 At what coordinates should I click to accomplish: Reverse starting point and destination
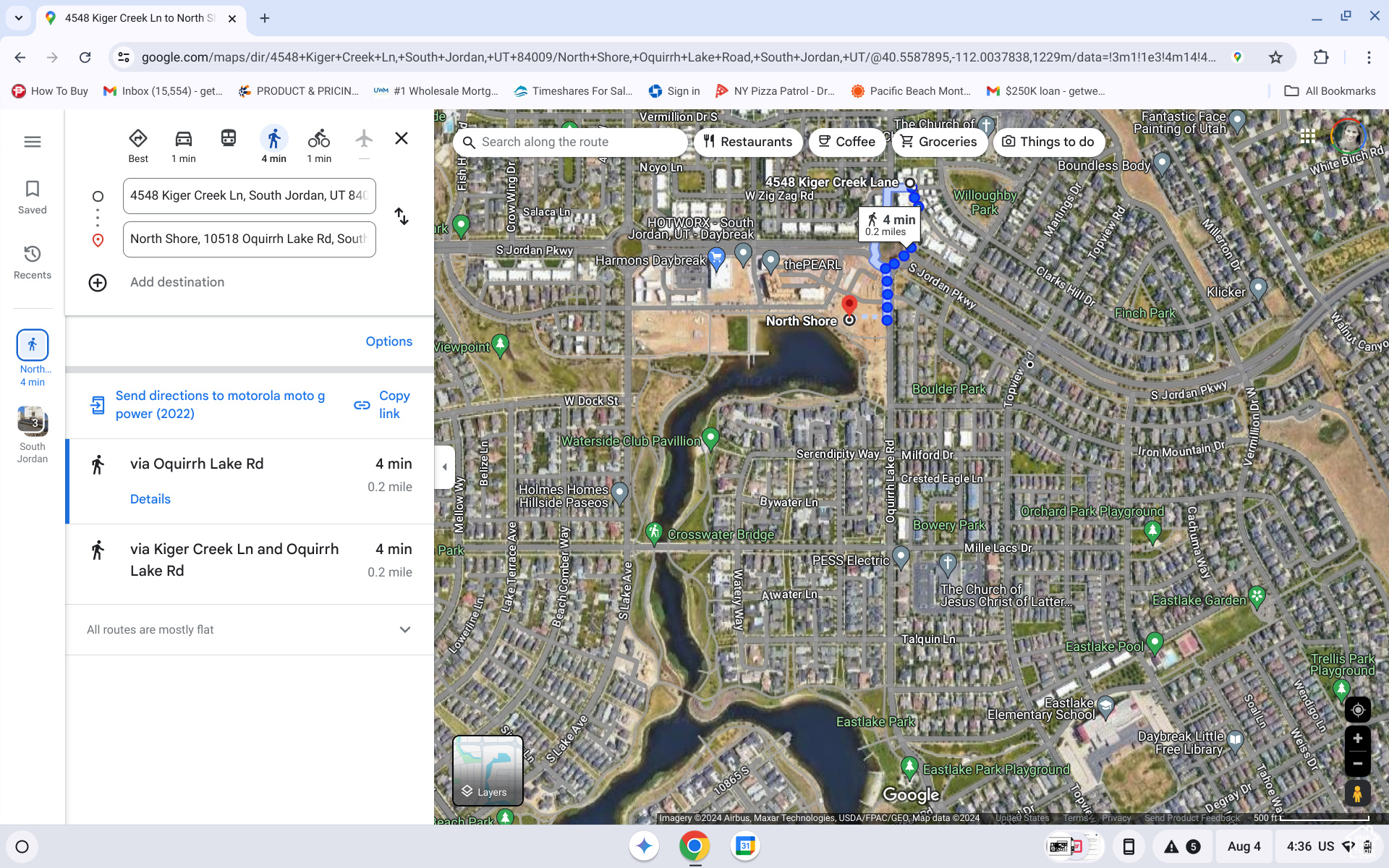(x=402, y=216)
